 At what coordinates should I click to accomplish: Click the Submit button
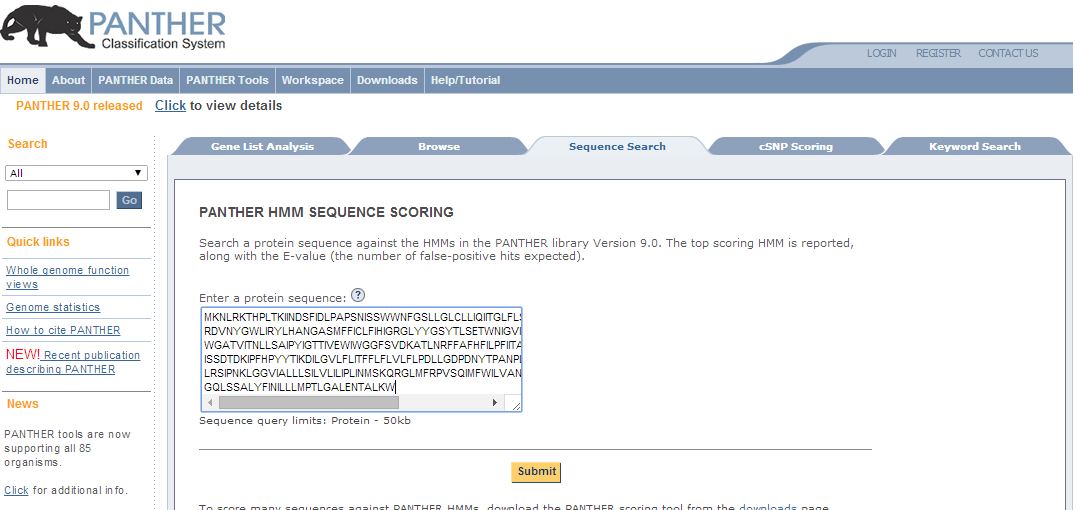point(537,472)
